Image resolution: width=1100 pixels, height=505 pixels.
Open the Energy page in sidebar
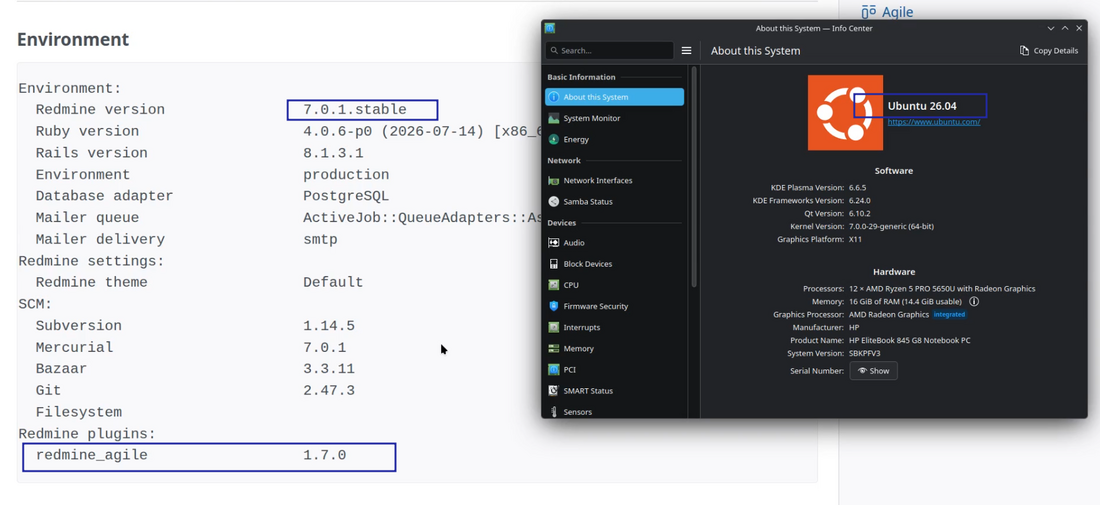pos(615,140)
